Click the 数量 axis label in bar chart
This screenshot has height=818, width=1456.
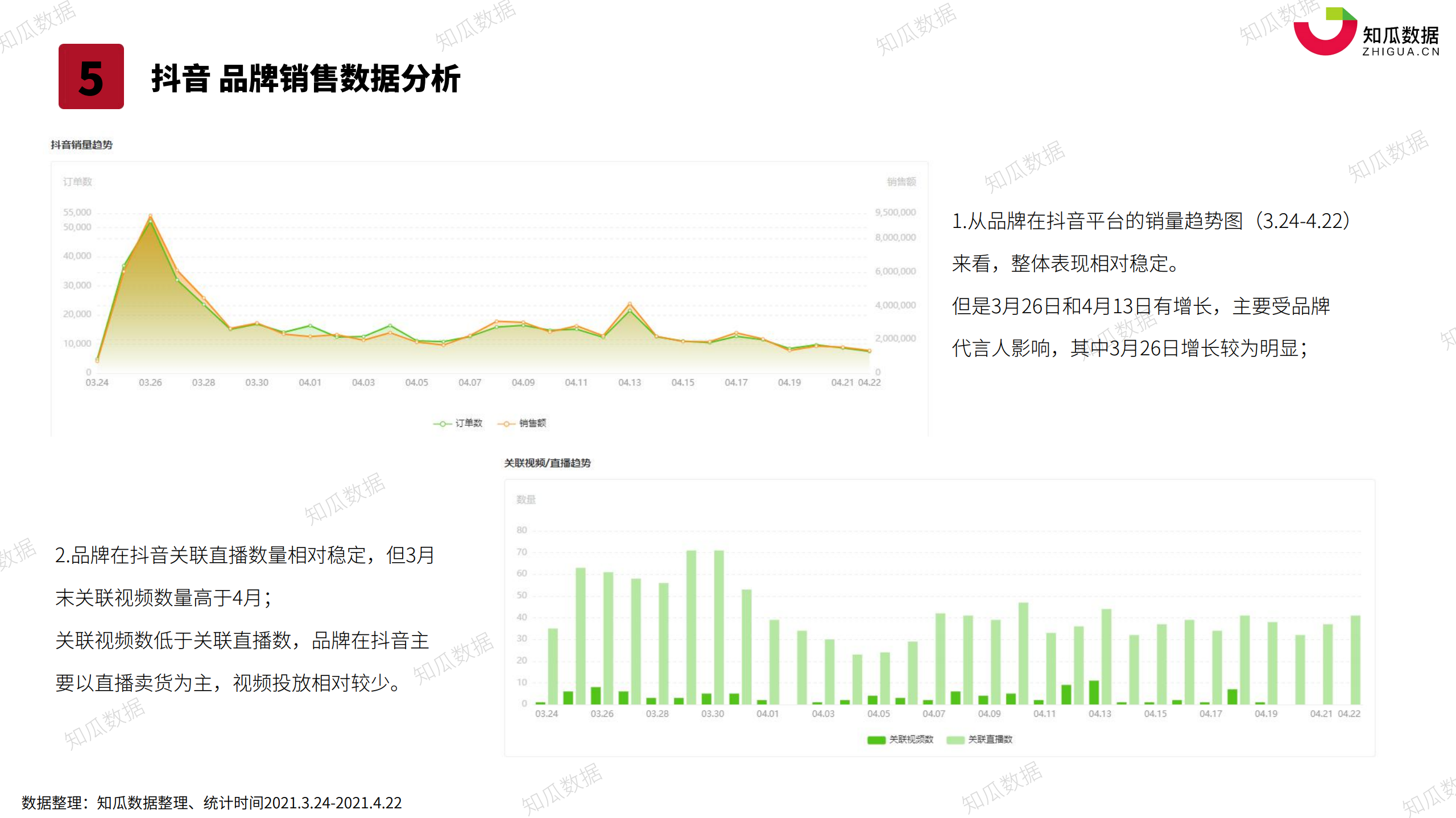pyautogui.click(x=526, y=500)
